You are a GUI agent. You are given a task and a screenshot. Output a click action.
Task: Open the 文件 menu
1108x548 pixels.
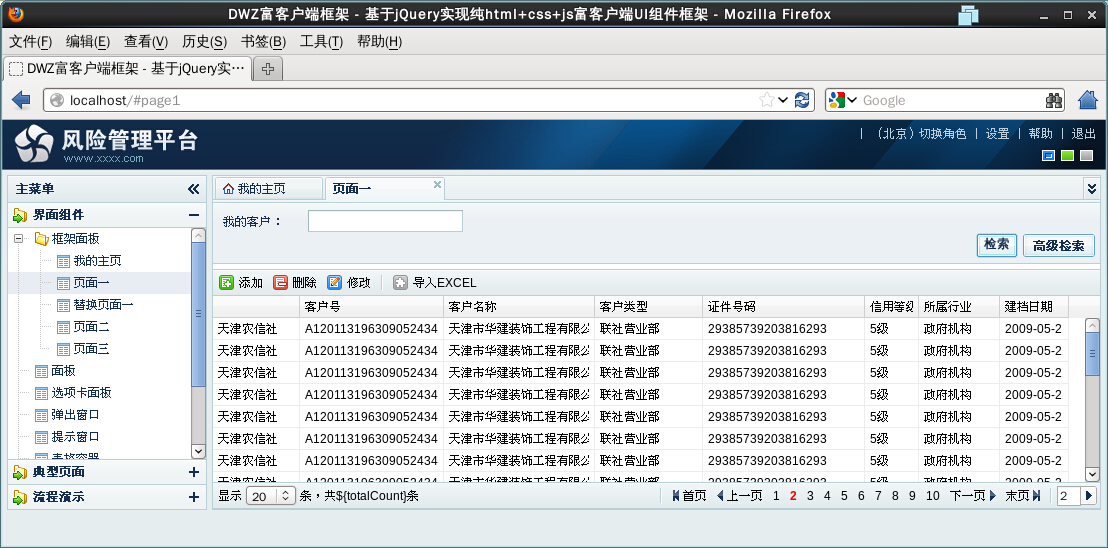pyautogui.click(x=30, y=42)
